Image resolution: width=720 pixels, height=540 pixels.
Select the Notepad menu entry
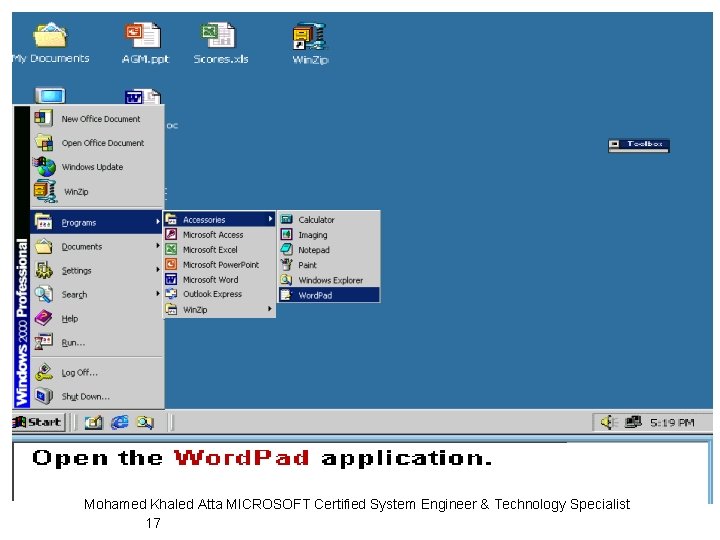point(329,250)
